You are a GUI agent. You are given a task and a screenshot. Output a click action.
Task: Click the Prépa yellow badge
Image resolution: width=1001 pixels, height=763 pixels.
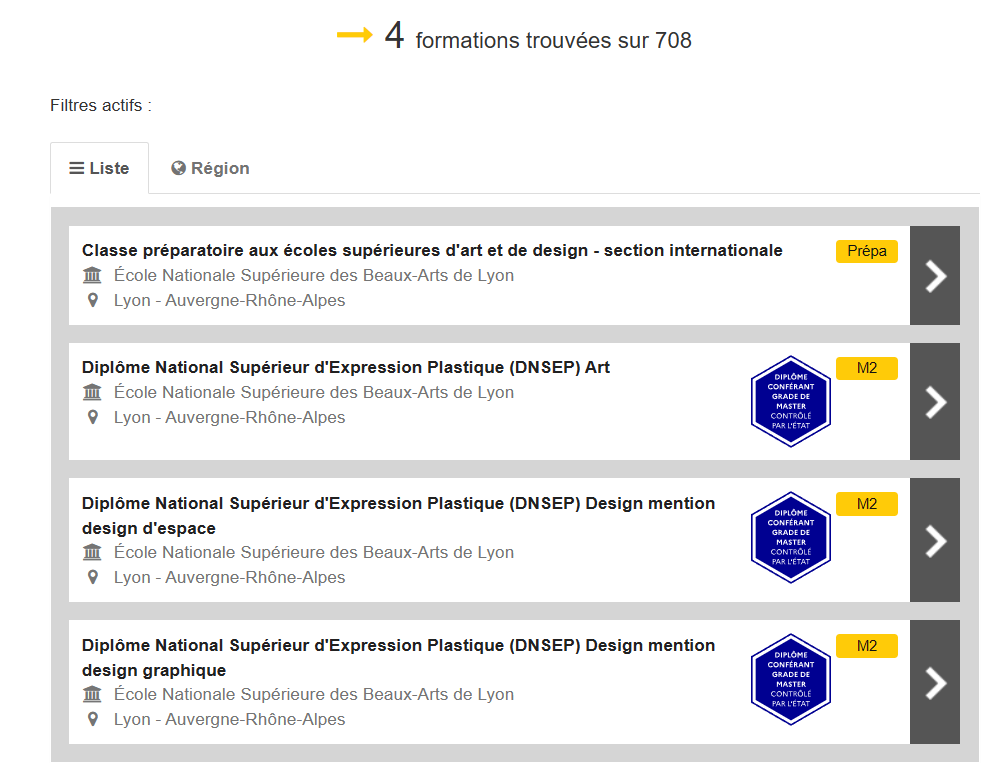pos(866,251)
